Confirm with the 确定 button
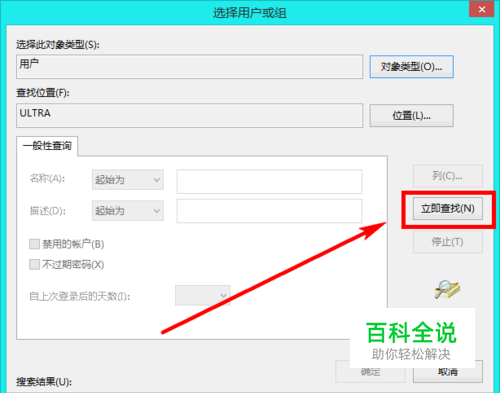This screenshot has height=393, width=500. click(370, 372)
